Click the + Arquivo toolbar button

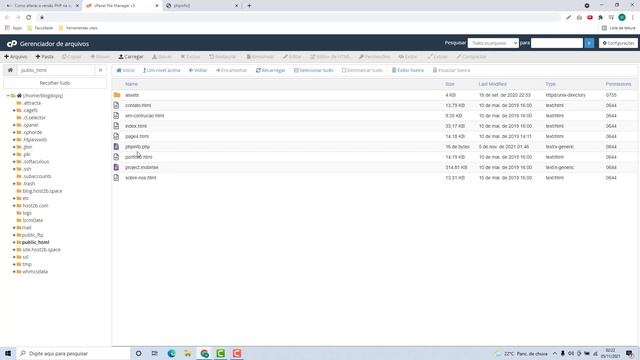(x=16, y=57)
